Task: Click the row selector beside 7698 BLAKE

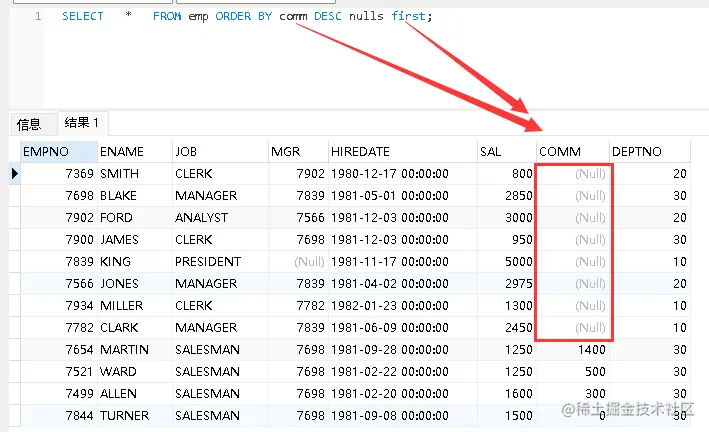Action: click(x=14, y=195)
